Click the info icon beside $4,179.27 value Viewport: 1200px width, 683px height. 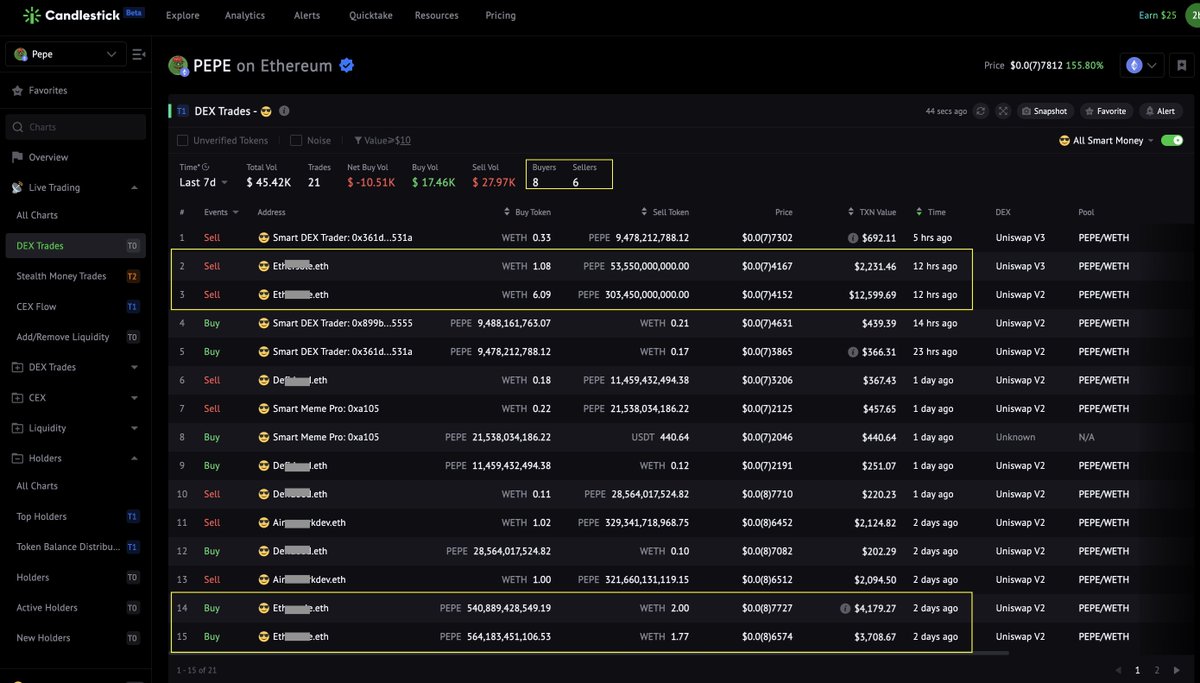pyautogui.click(x=846, y=608)
